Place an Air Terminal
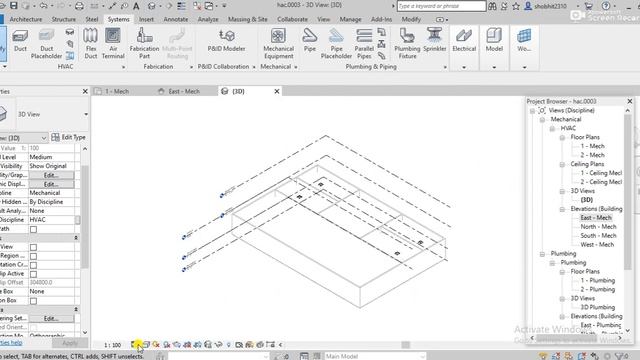This screenshot has width=640, height=360. [113, 44]
